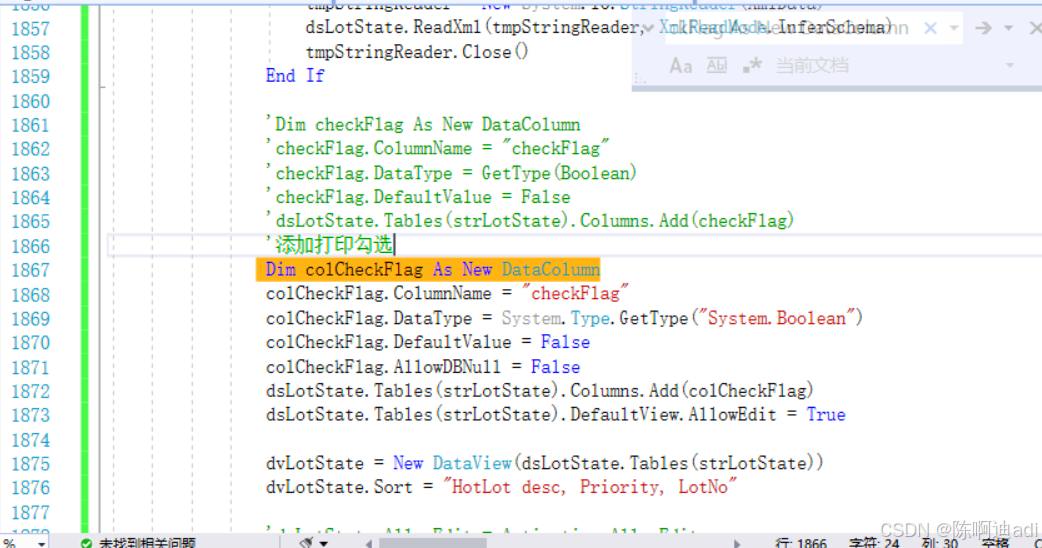The width and height of the screenshot is (1042, 548).
Task: Grab the find widget resize grip dots
Action: coord(640,79)
